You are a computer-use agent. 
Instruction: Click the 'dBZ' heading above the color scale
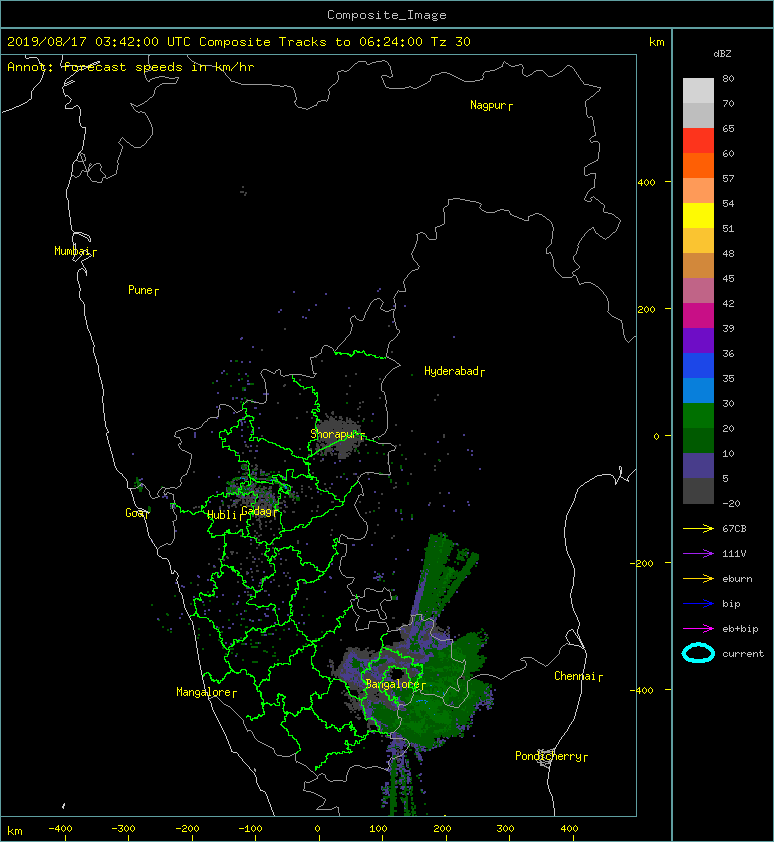point(722,54)
